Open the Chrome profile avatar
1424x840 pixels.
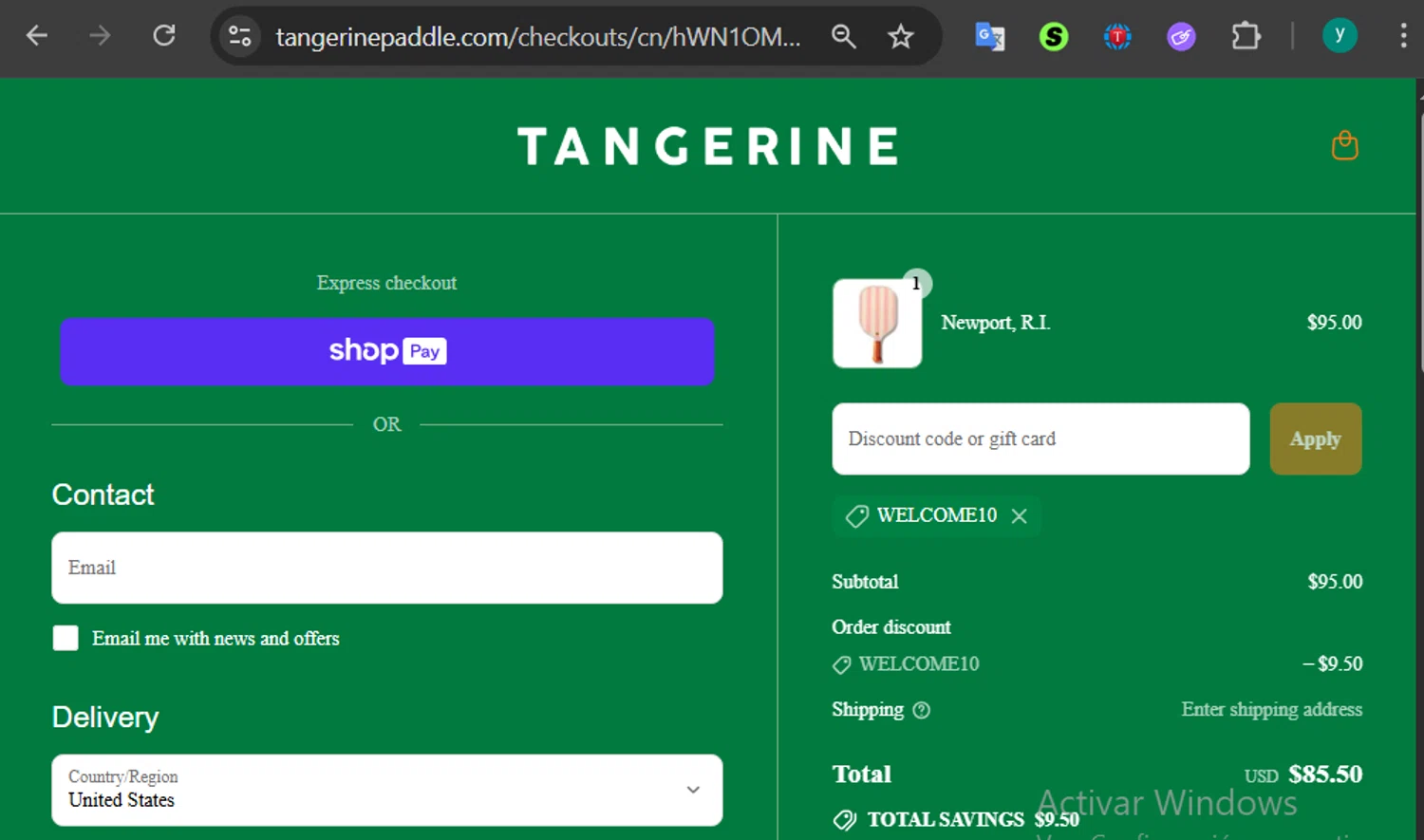coord(1340,36)
